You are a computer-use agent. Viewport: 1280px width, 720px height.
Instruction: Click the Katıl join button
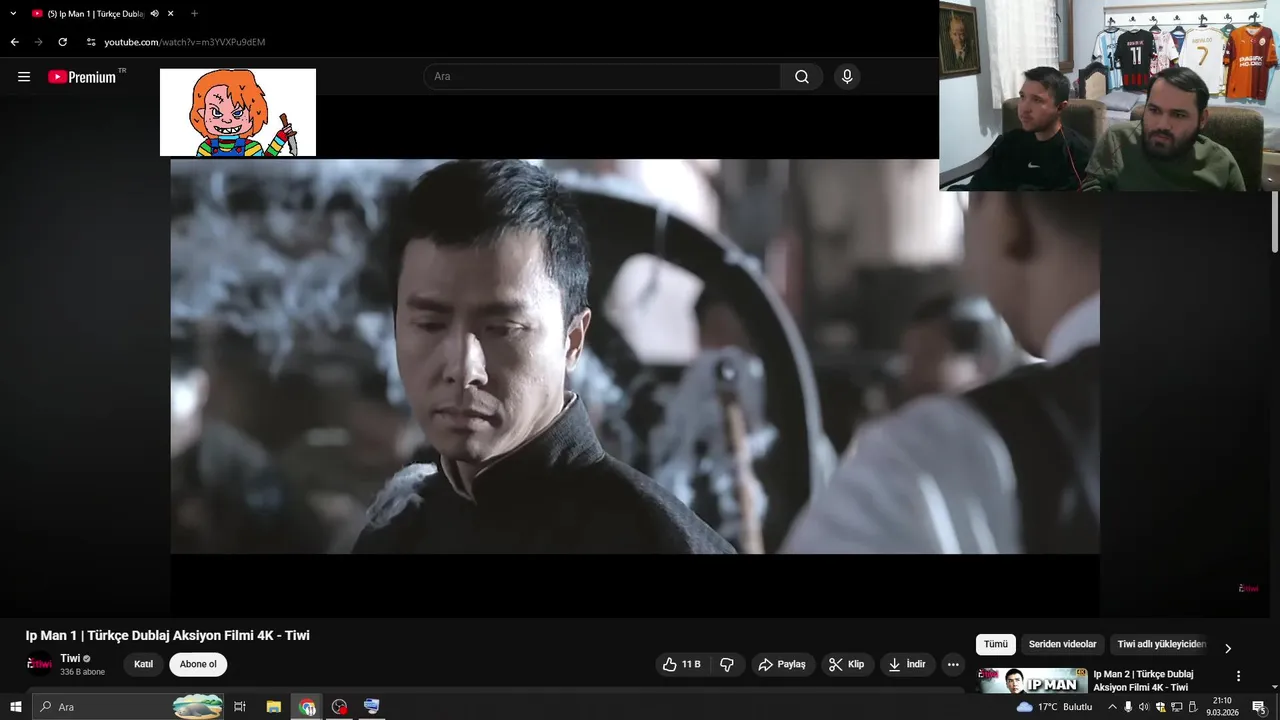click(x=144, y=664)
